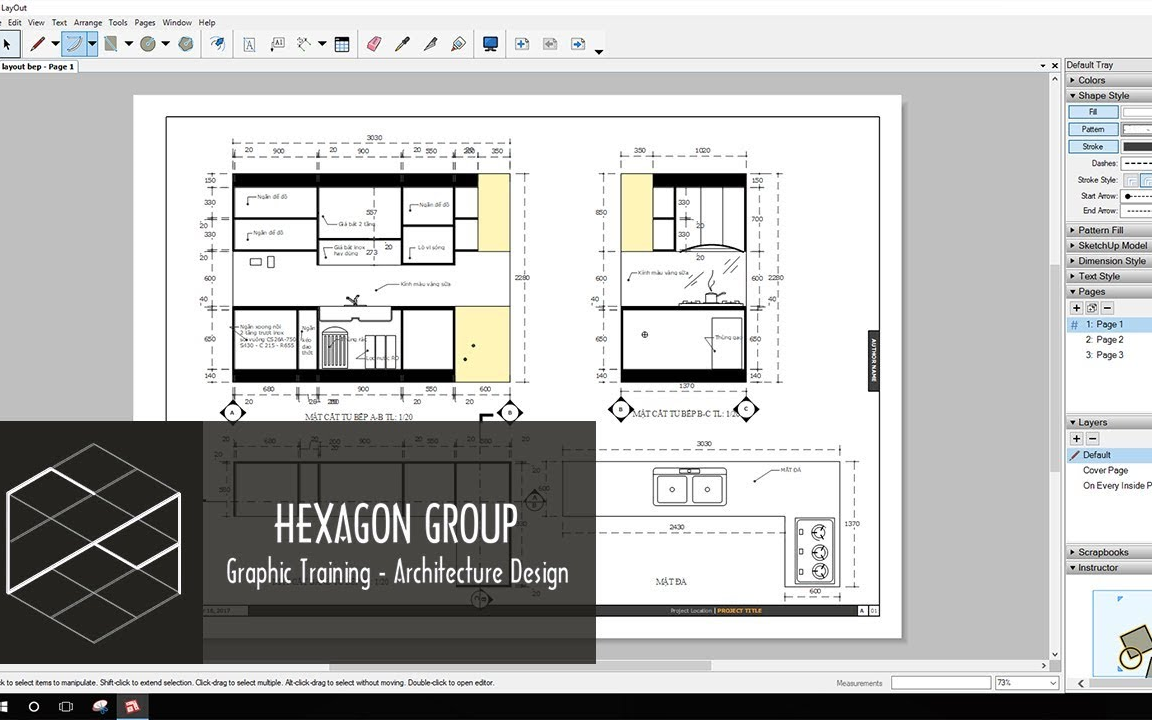Select the arrow Select tool
This screenshot has height=720, width=1152.
click(8, 43)
